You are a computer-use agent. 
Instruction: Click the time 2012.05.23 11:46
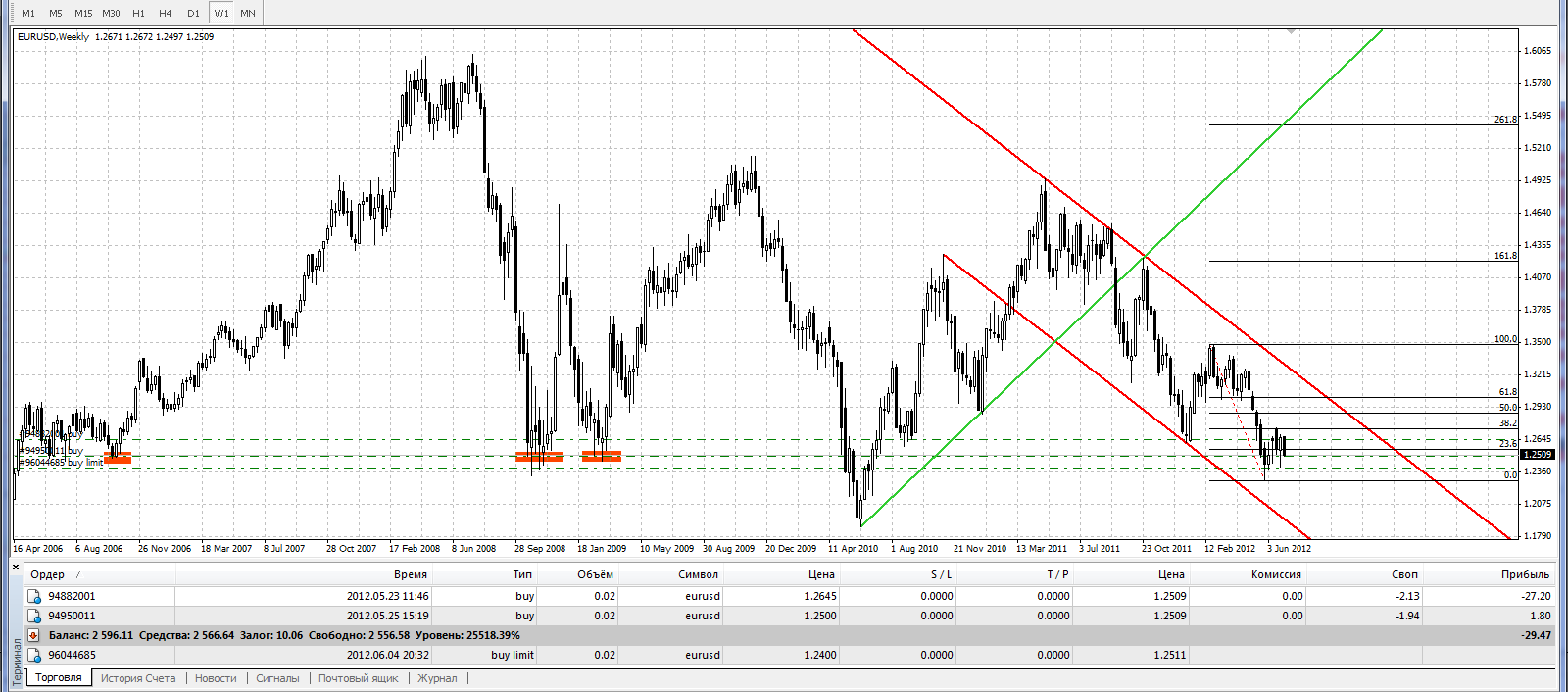[x=387, y=596]
